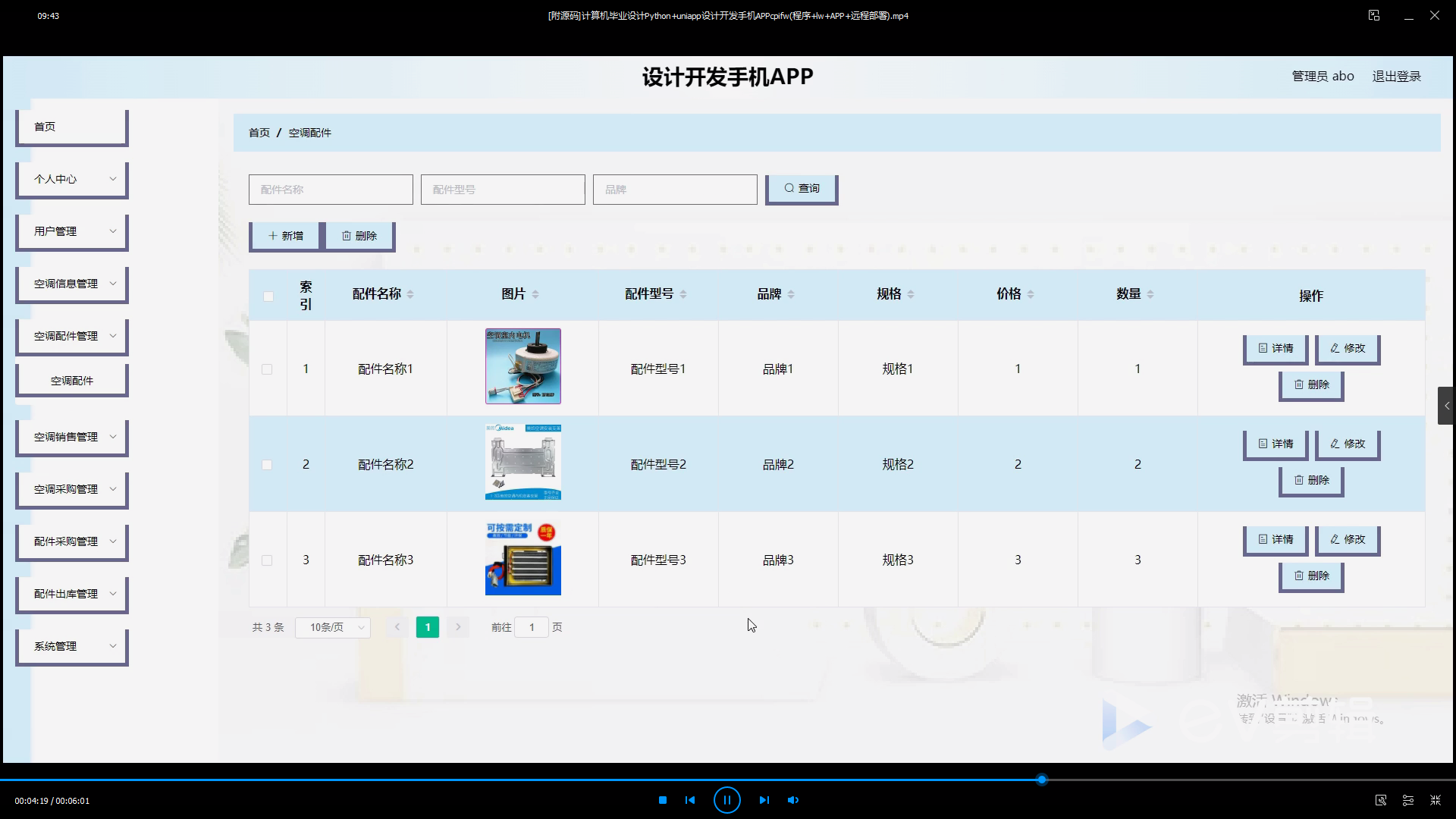
Task: Select the 空调配件 submenu item
Action: (72, 381)
